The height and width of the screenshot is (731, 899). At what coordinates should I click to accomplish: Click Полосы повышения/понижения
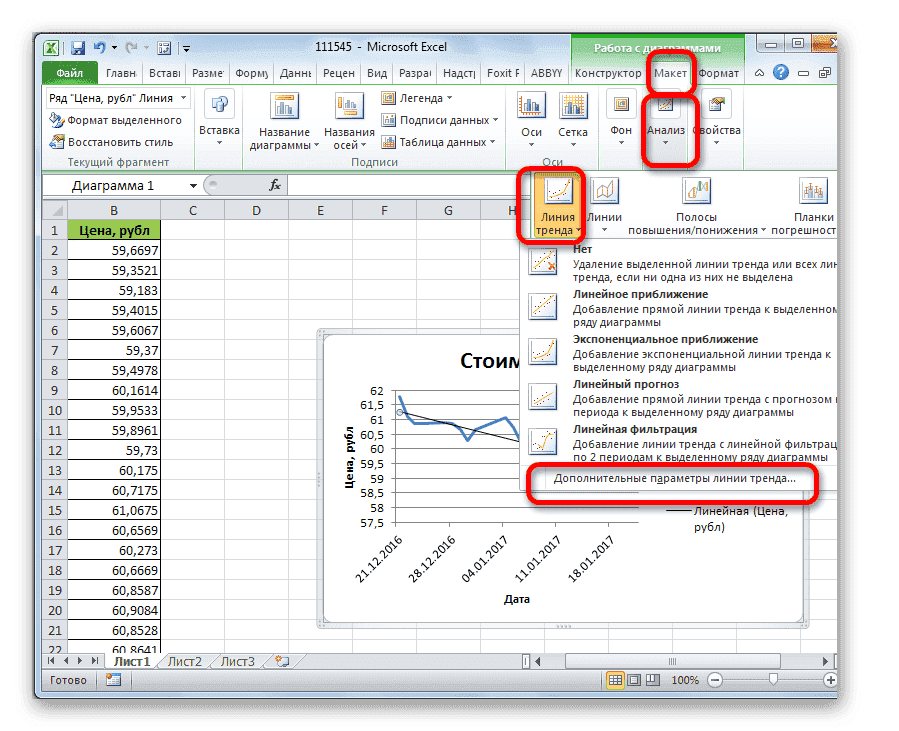697,198
